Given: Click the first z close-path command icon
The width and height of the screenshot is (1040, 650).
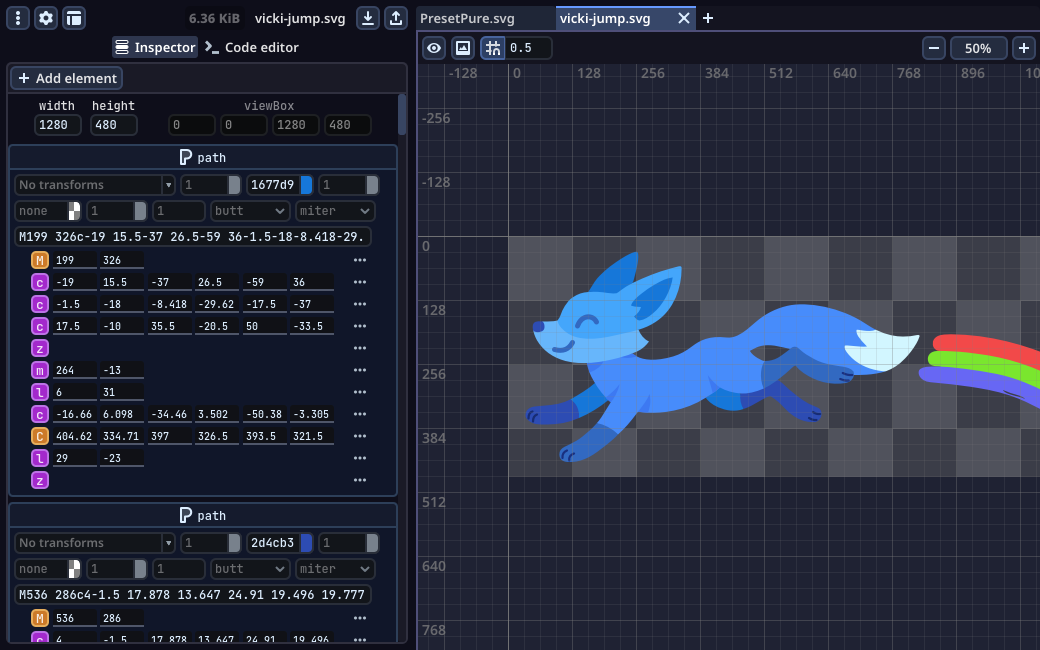Looking at the screenshot, I should click(x=40, y=348).
